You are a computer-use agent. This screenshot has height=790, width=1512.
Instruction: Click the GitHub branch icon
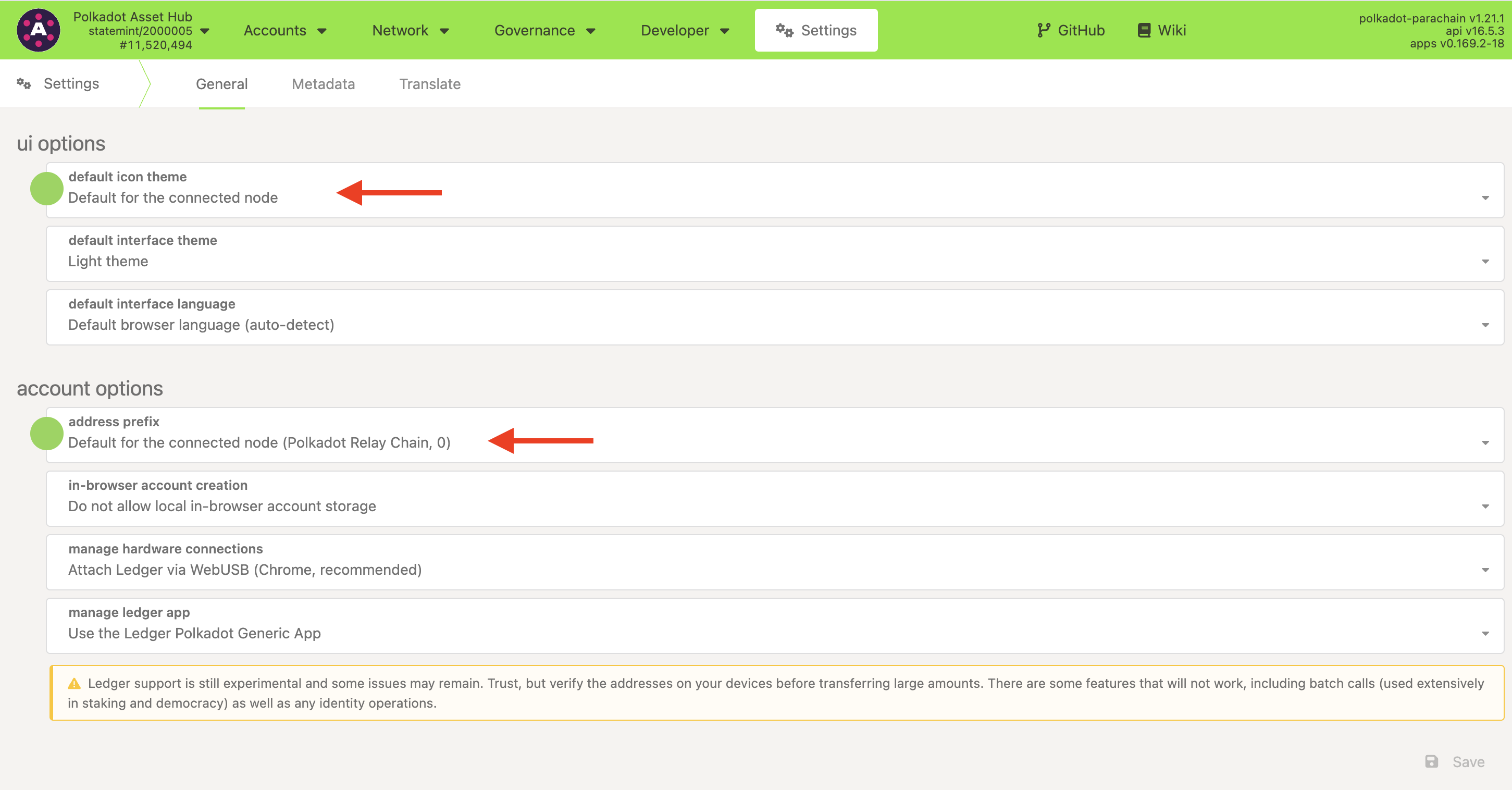tap(1043, 31)
